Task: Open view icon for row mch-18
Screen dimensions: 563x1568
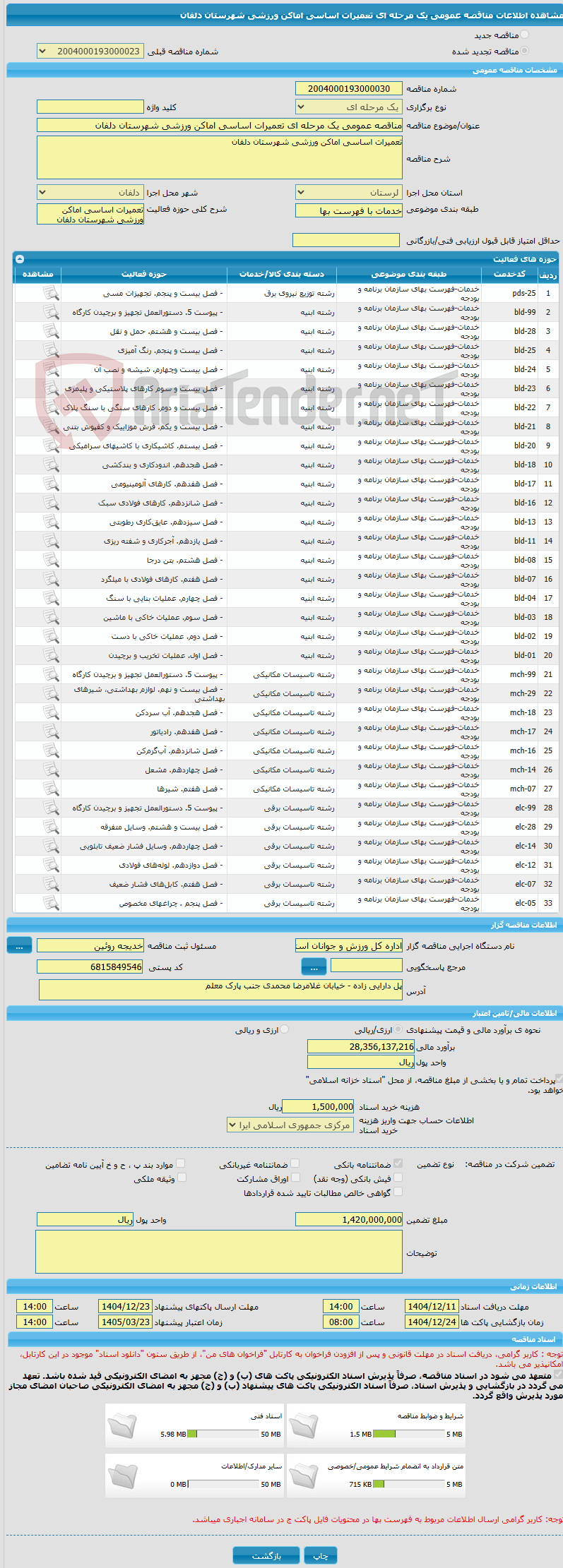Action: 51,712
